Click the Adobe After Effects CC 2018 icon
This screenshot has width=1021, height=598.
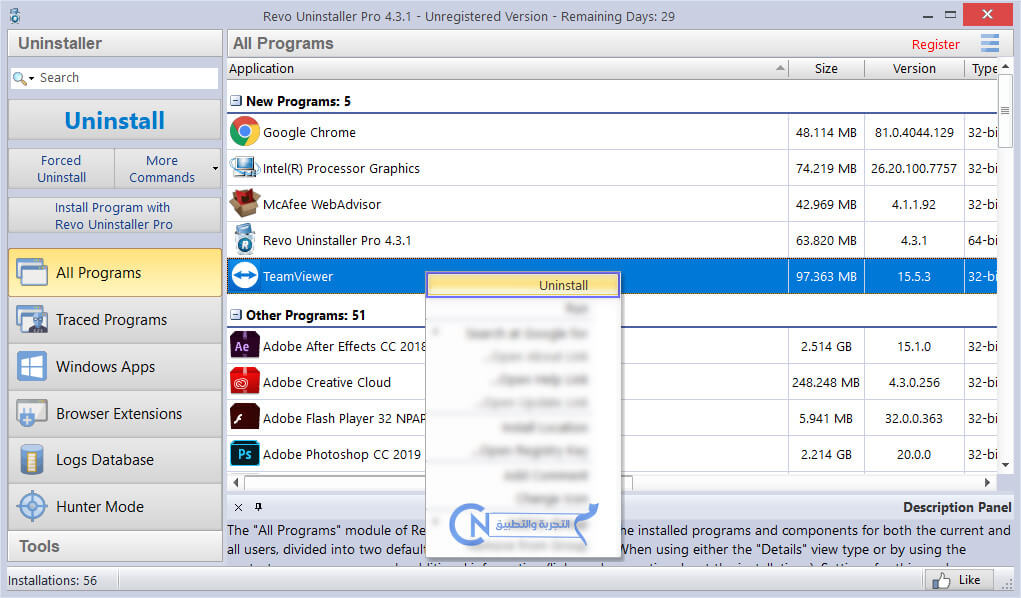245,346
